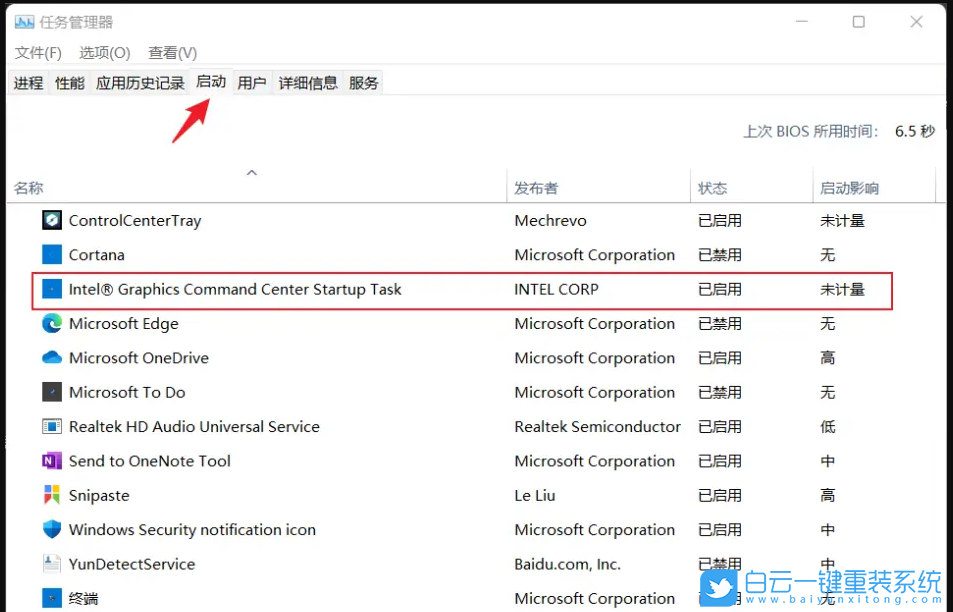
Task: Click the sort chevron above 名称 column
Action: click(252, 171)
